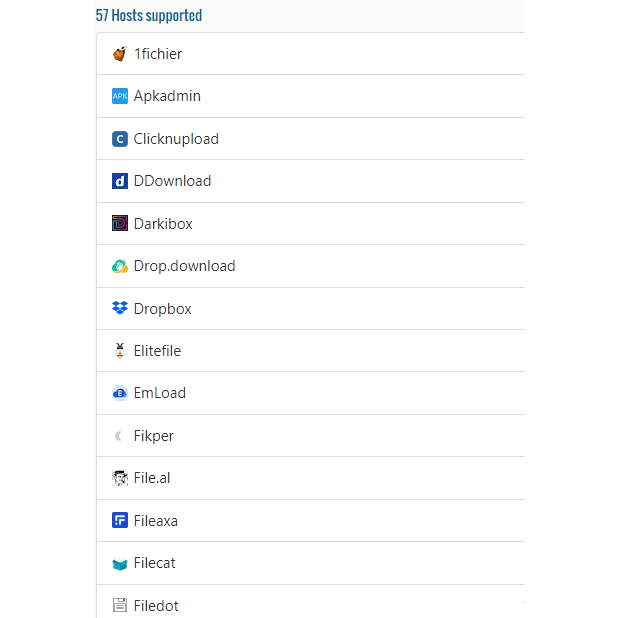Click the DDownload logo icon
Screen dimensions: 618x618
pos(120,181)
